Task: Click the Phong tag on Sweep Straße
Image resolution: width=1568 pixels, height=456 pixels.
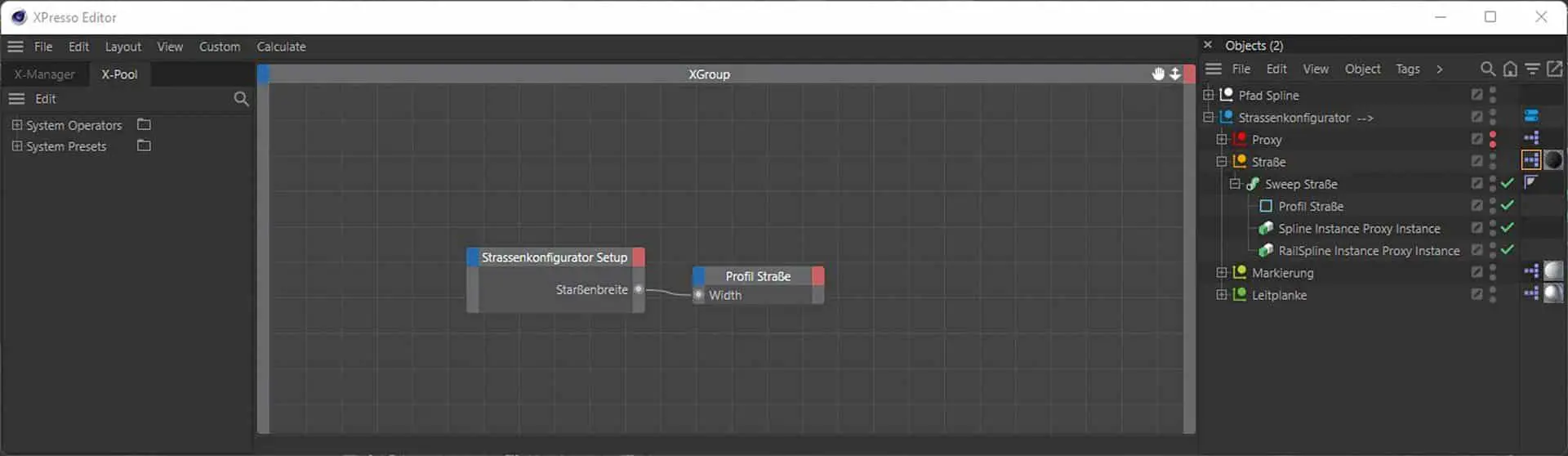Action: 1530,182
